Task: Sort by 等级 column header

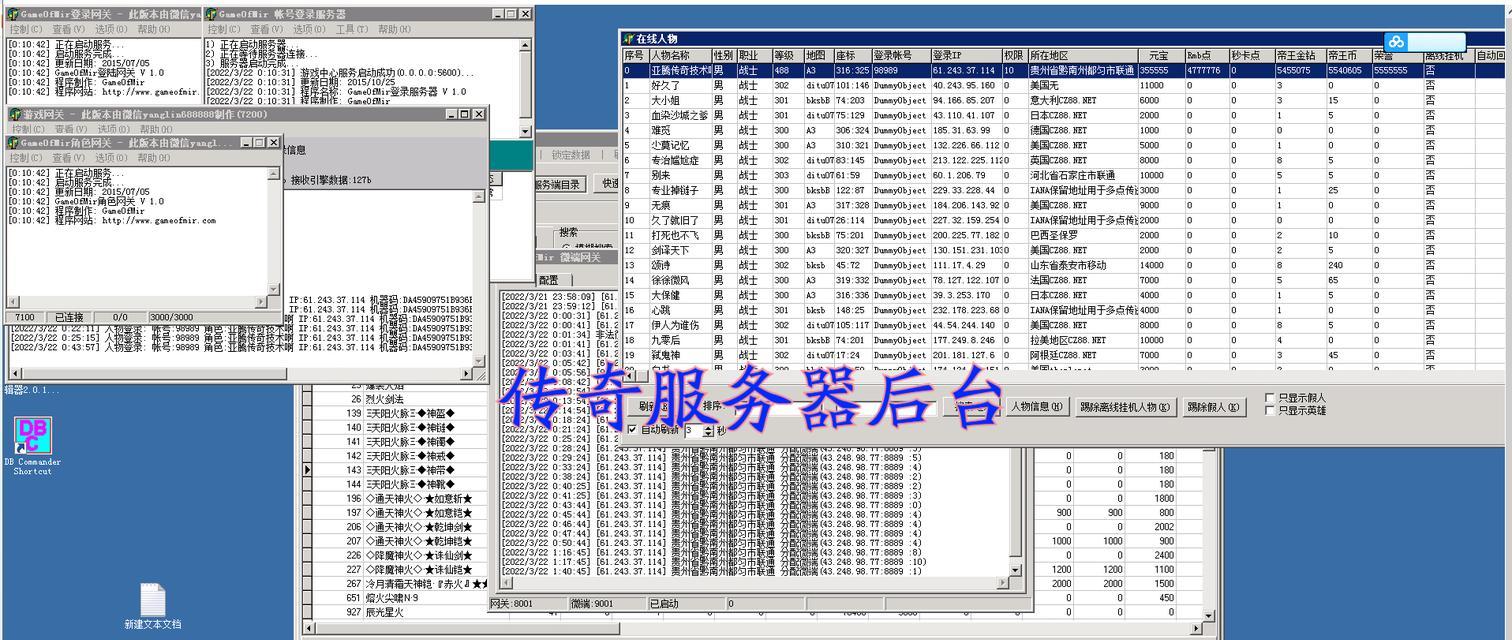Action: [786, 56]
